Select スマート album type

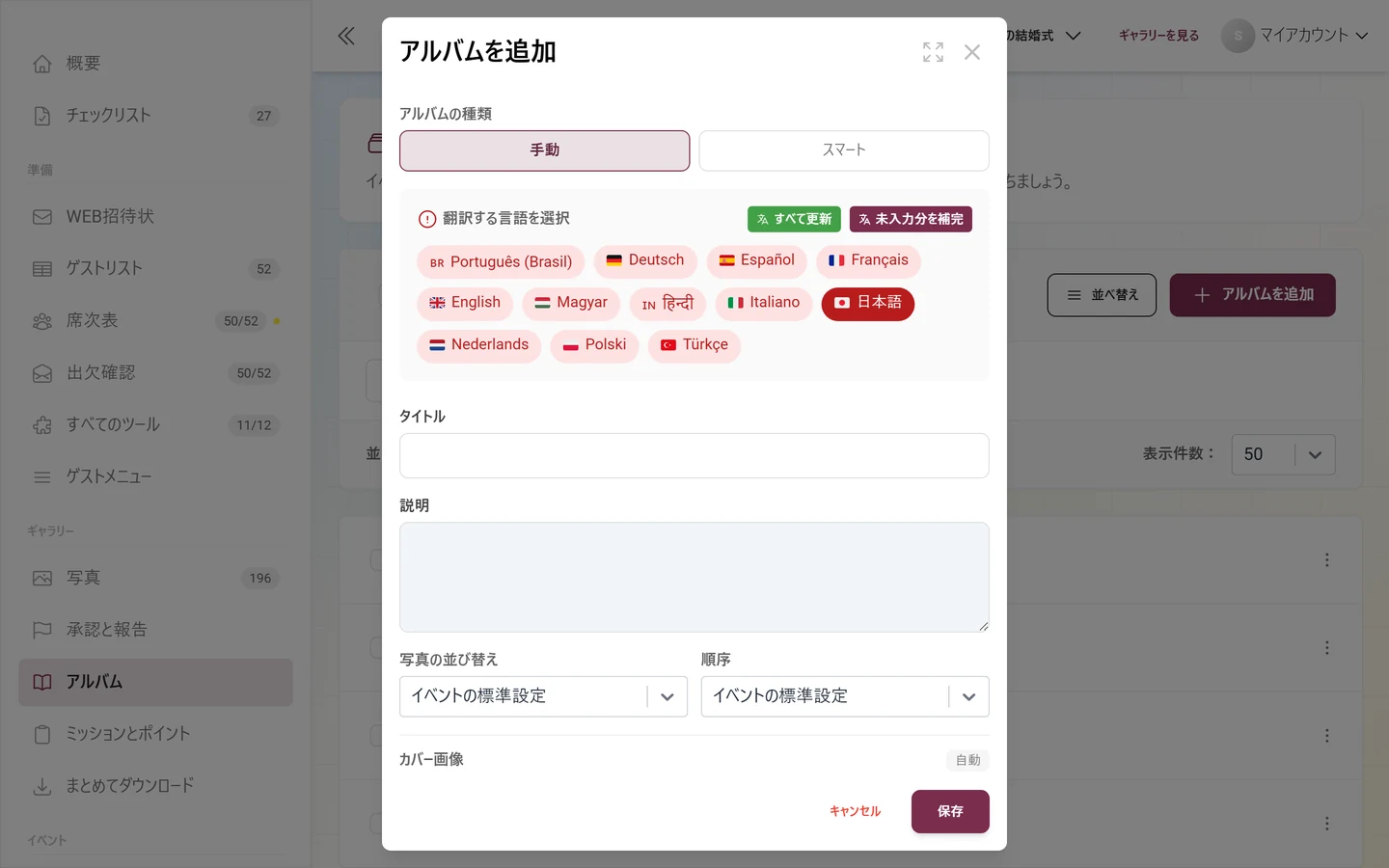coord(844,150)
